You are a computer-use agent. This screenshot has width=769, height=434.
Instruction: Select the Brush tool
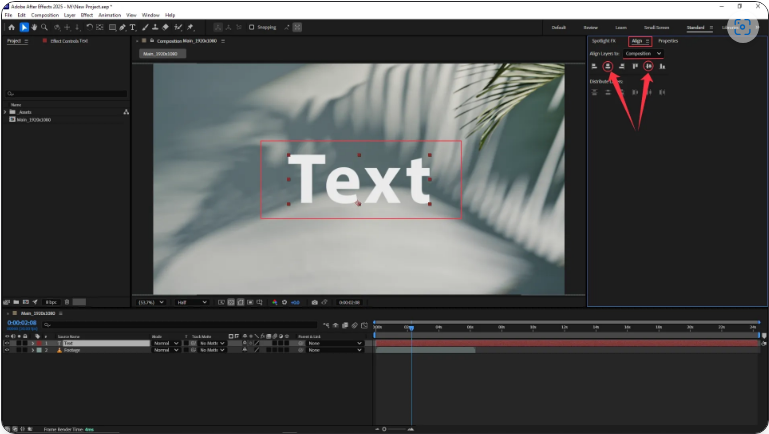[x=145, y=27]
